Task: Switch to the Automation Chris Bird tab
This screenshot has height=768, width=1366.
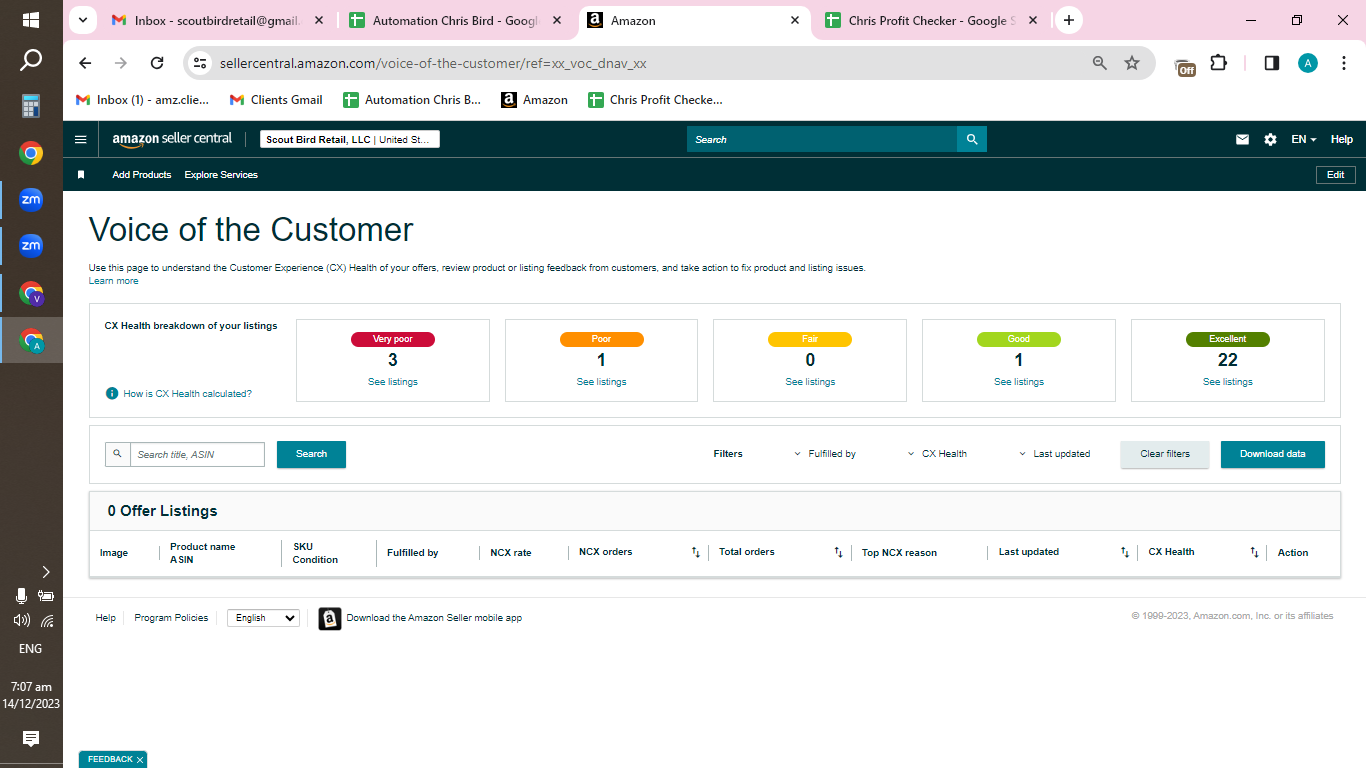Action: point(457,20)
